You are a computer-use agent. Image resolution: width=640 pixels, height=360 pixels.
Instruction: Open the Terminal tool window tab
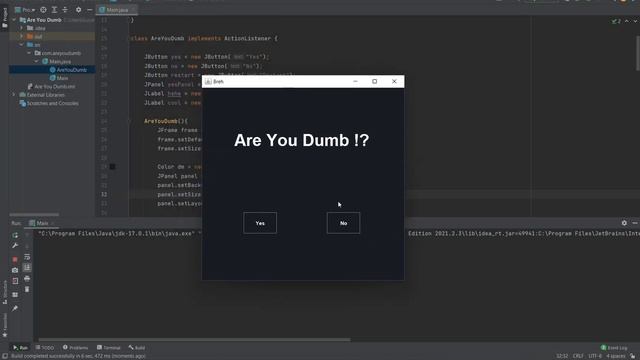coord(109,348)
